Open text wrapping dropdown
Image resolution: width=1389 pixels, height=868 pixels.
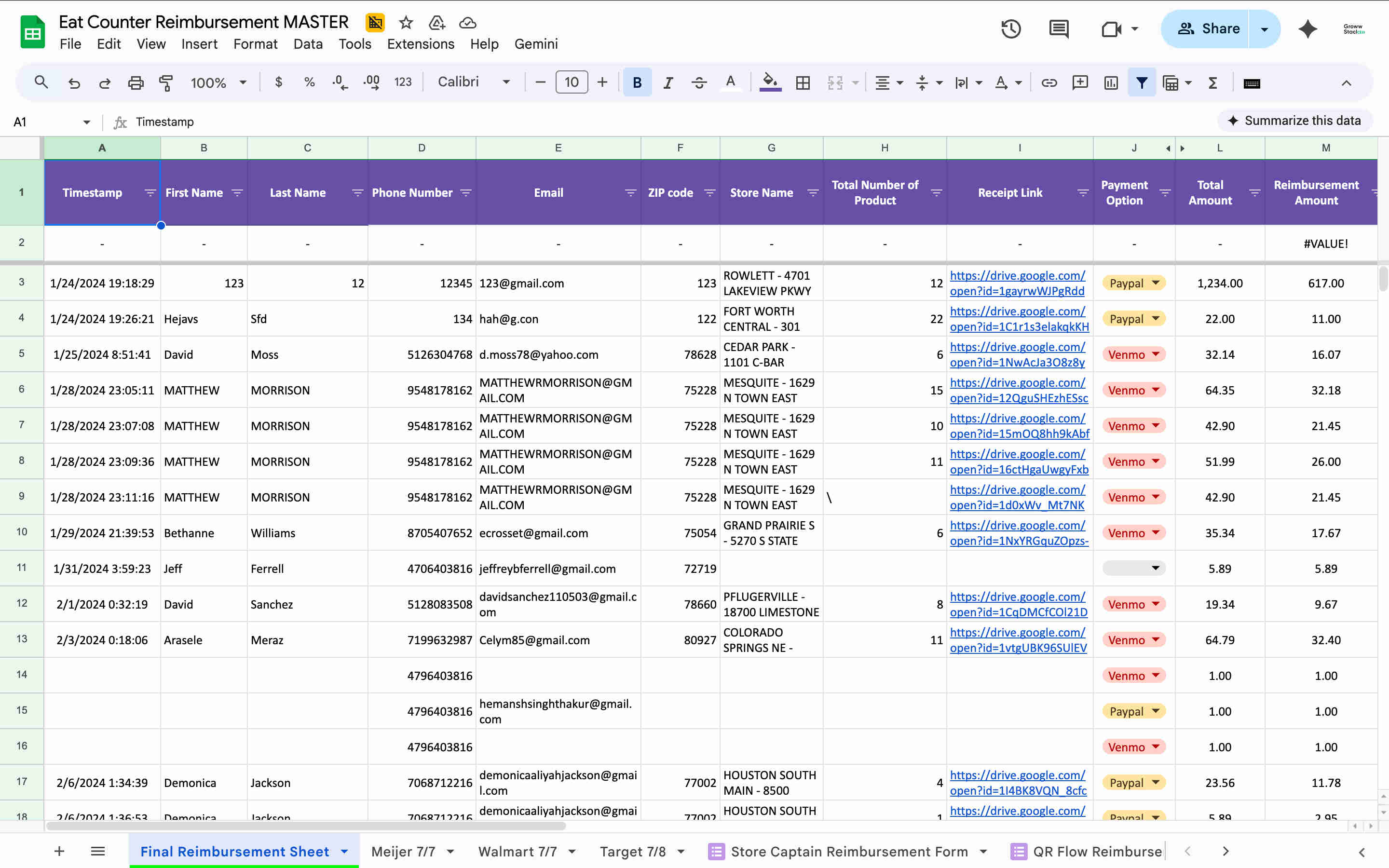coord(968,82)
